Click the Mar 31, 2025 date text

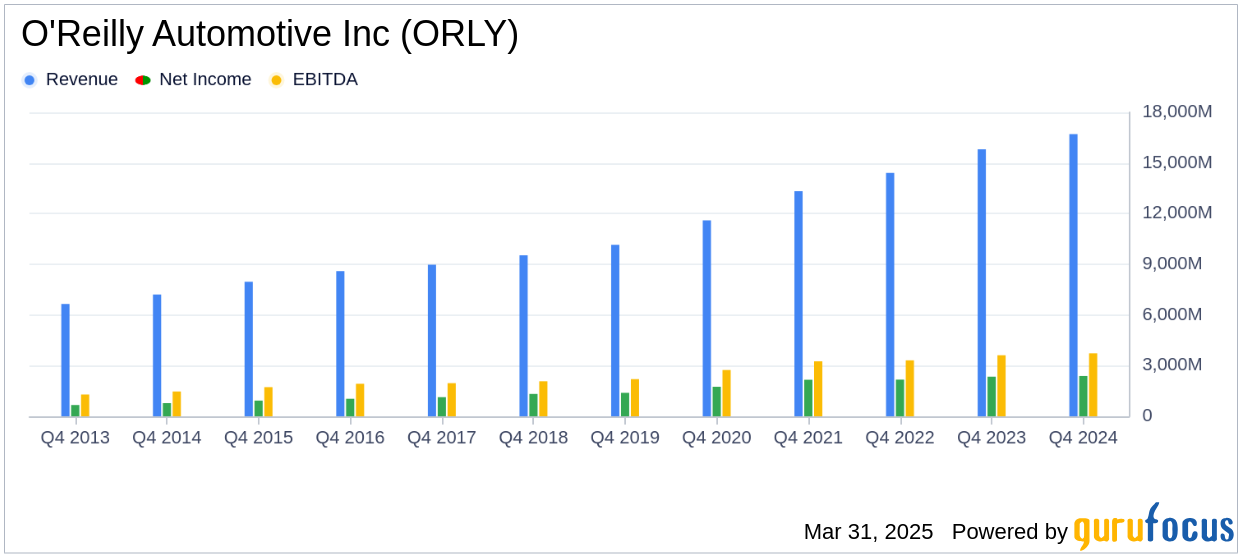[x=868, y=532]
